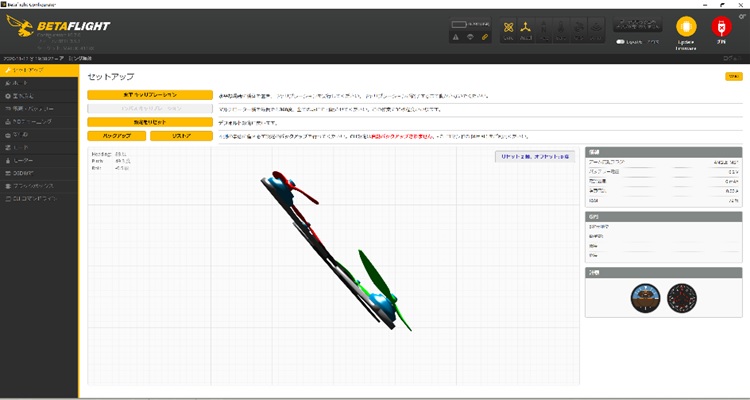This screenshot has height=400, width=750.
Task: Click the Motors tab icon
Action: 7,160
